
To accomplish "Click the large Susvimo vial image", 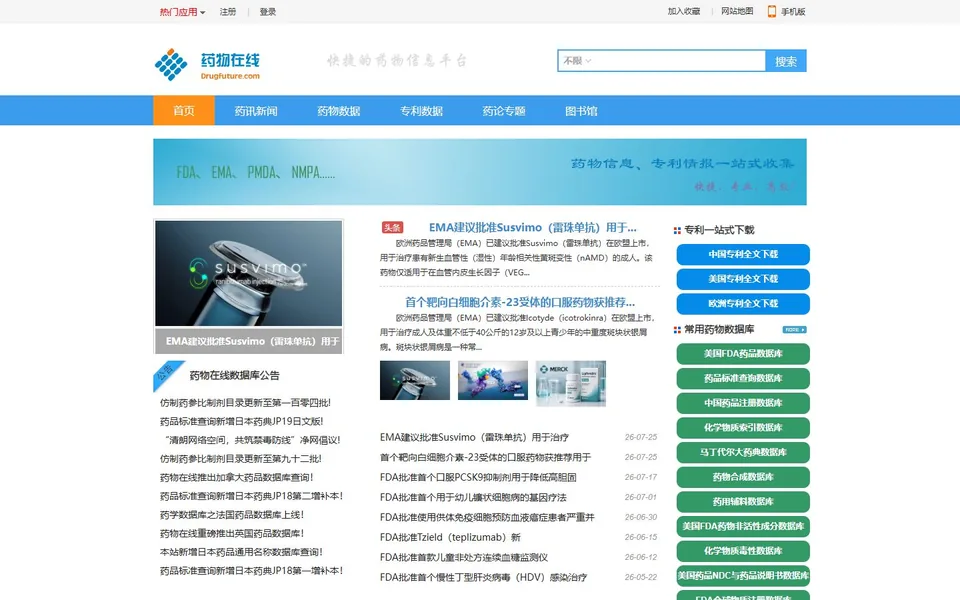I will (x=249, y=273).
